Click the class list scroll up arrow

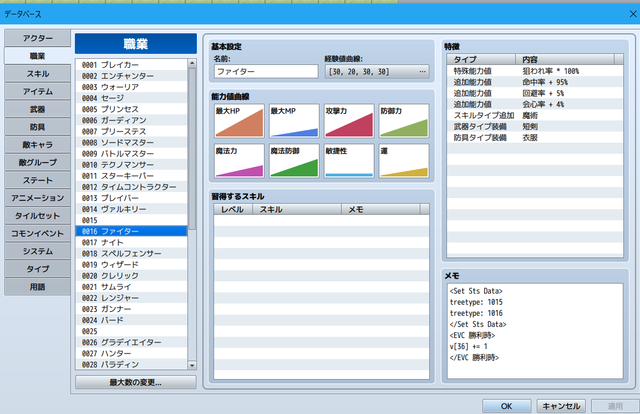point(192,63)
